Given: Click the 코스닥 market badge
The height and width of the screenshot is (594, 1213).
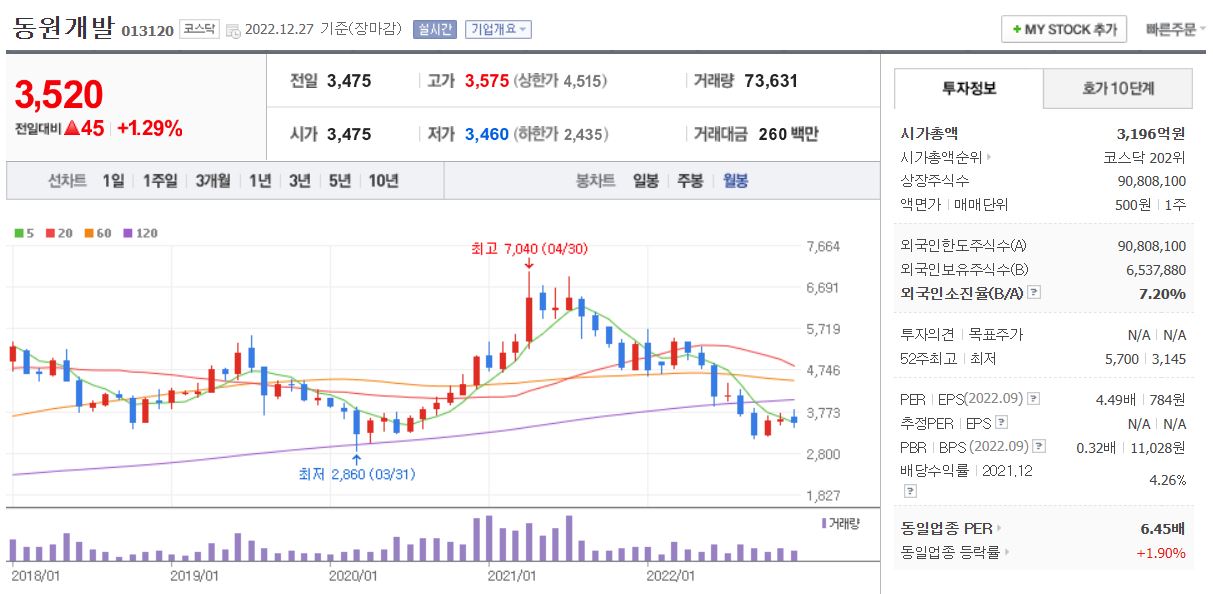Looking at the screenshot, I should (x=199, y=30).
